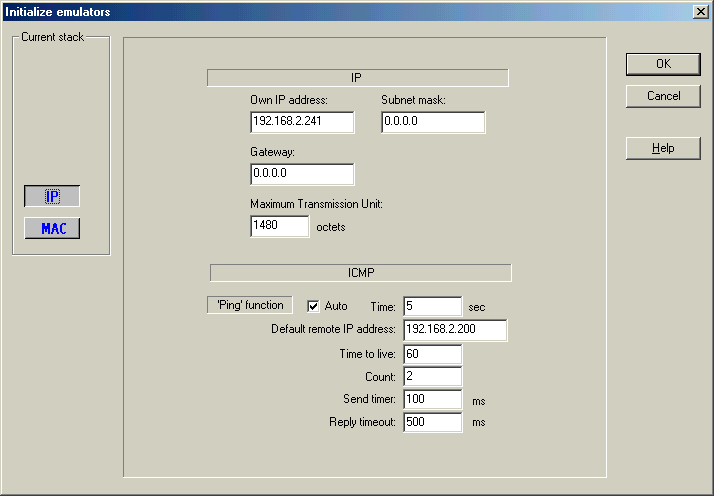This screenshot has width=714, height=496.
Task: Edit the ping Time seconds field
Action: pos(433,306)
